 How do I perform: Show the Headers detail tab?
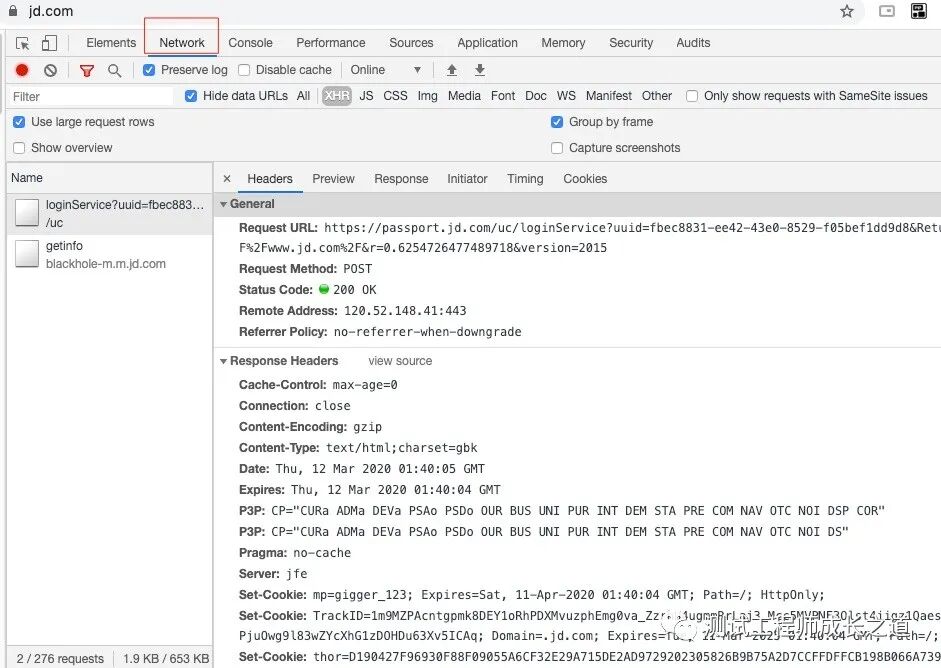270,179
